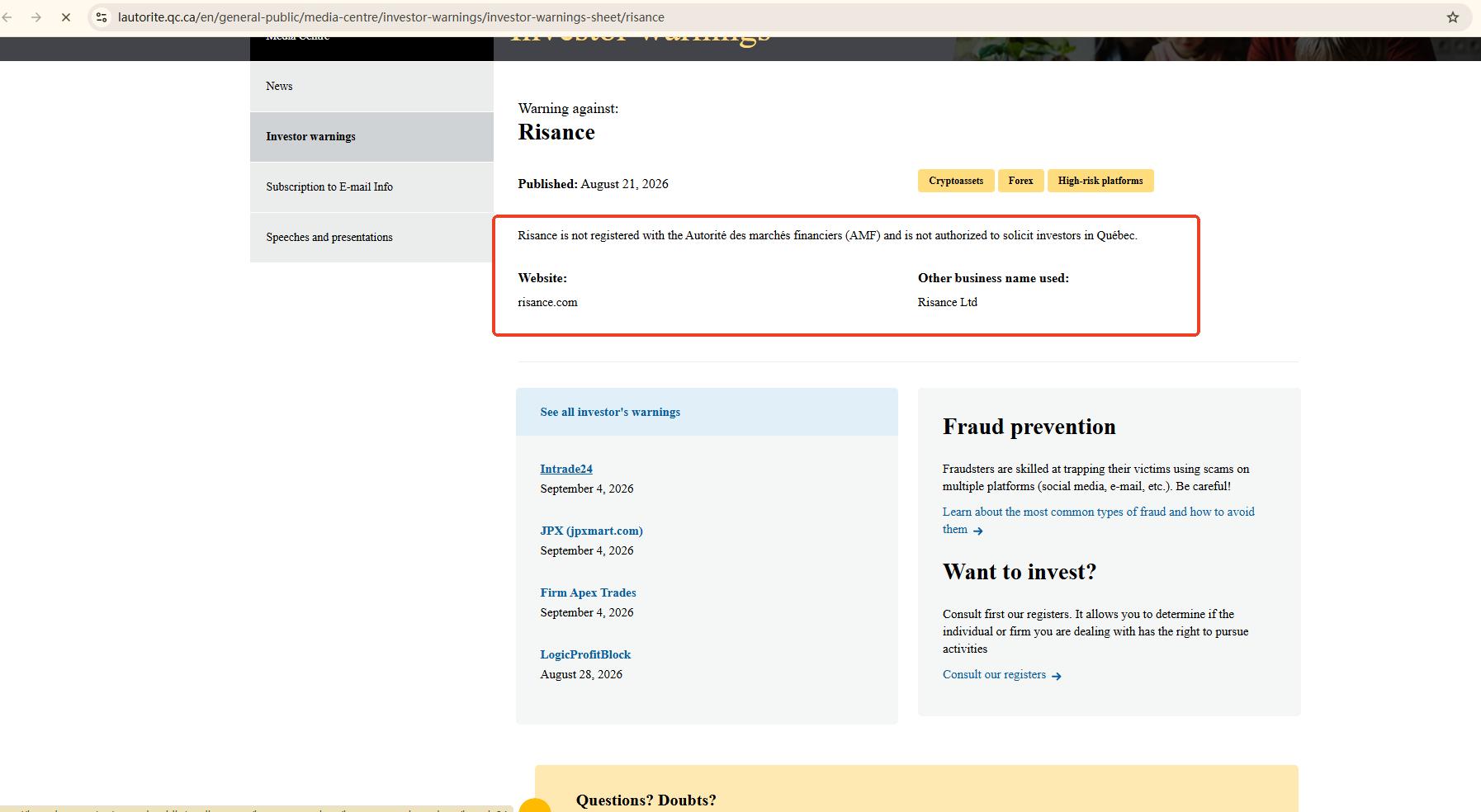This screenshot has width=1481, height=812.
Task: Go to Speeches and presentations
Action: point(371,238)
